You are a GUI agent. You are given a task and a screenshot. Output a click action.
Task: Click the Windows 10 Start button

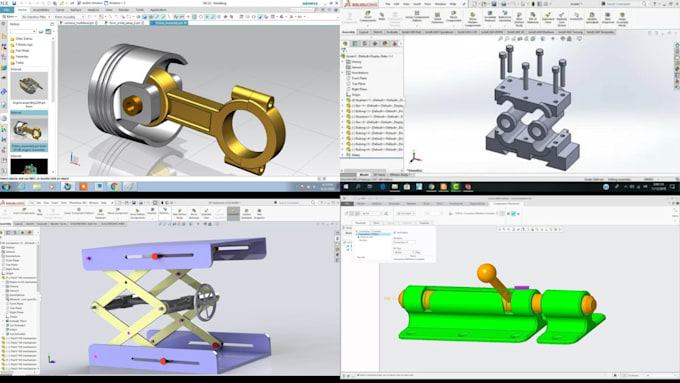[346, 187]
